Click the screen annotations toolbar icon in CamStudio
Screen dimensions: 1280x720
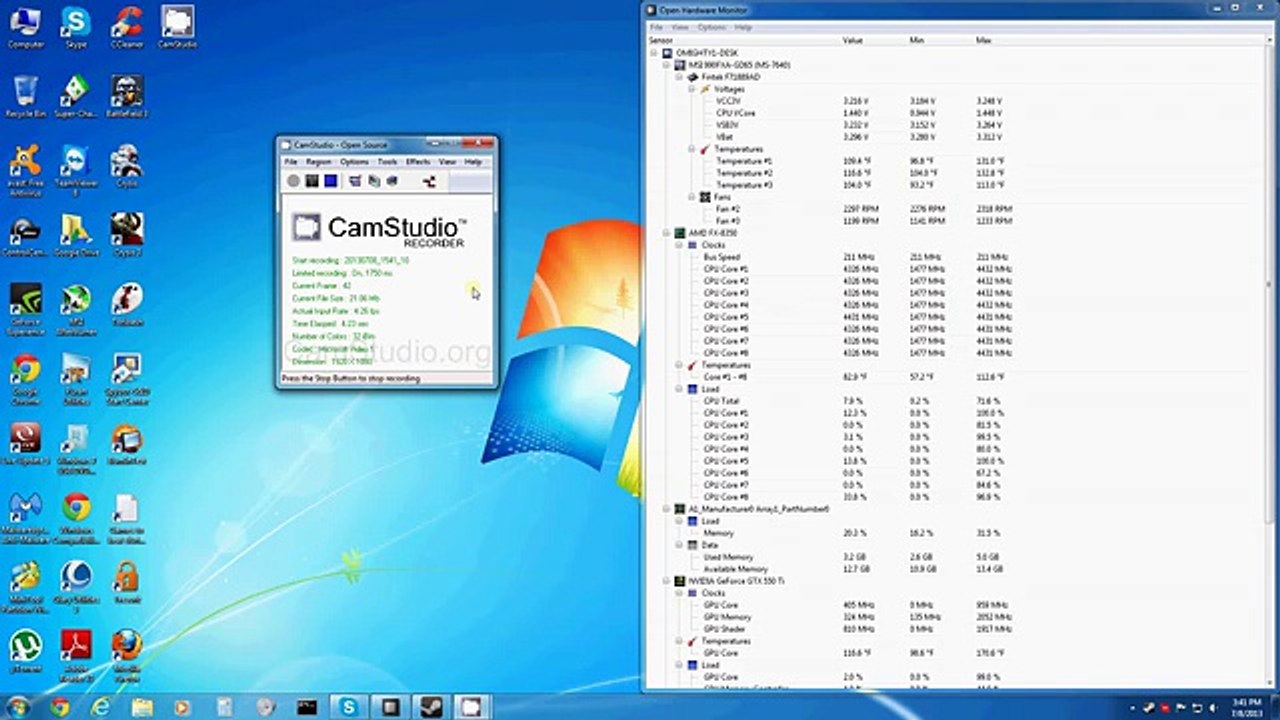pyautogui.click(x=355, y=181)
